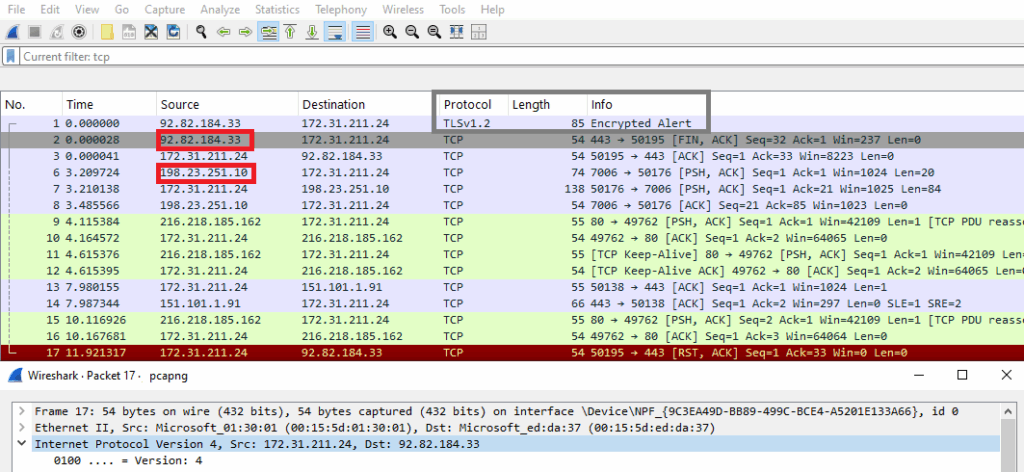
Task: Click the display filter input field
Action: (519, 56)
